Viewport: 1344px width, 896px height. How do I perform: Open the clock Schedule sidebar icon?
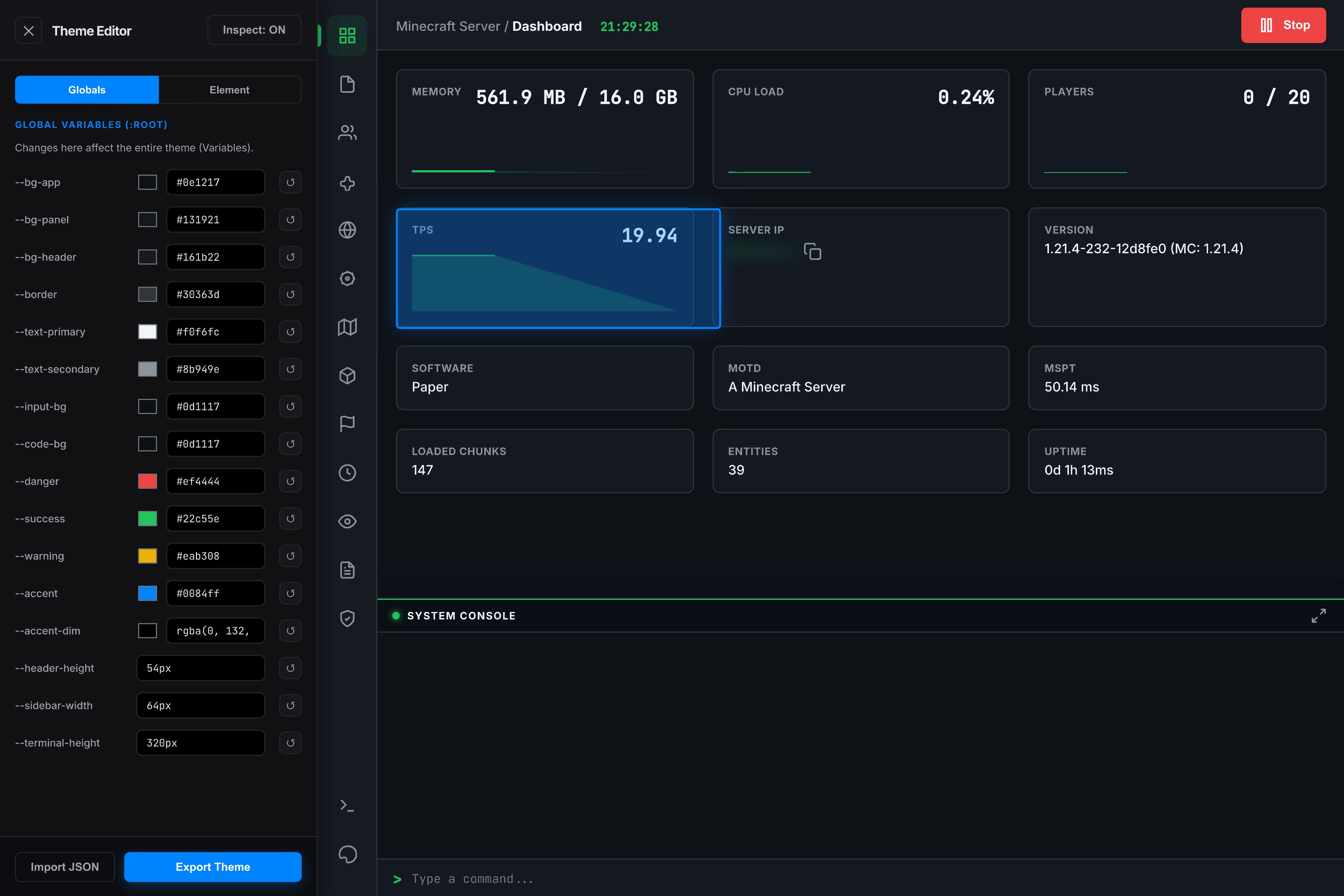tap(347, 472)
